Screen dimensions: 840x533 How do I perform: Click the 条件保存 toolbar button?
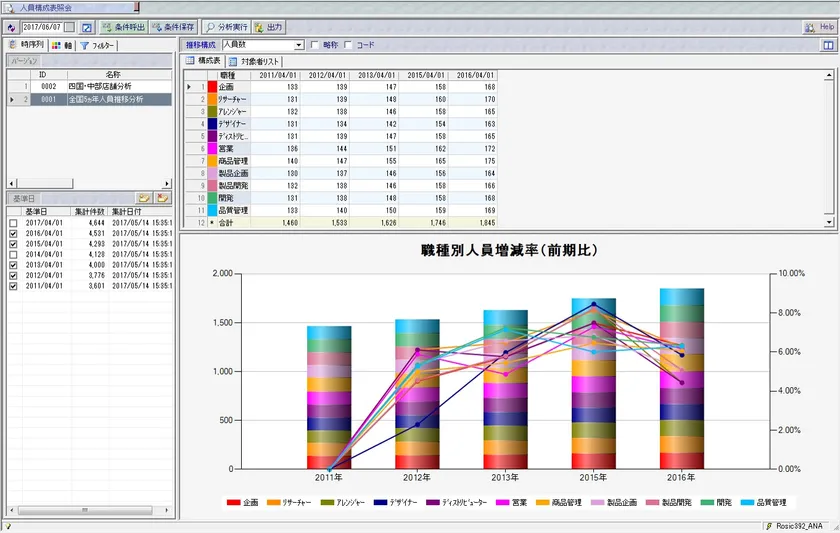tap(172, 27)
